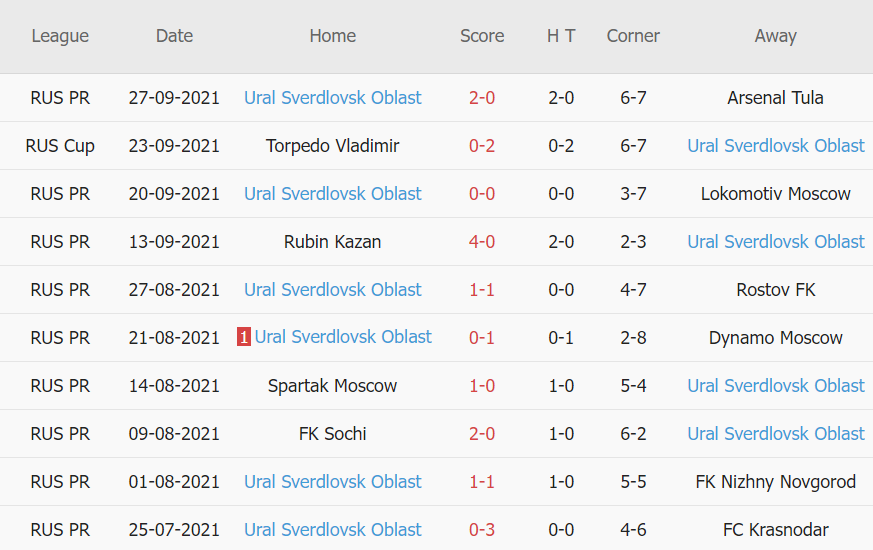Click the Score column header
Image resolution: width=873 pixels, height=550 pixels.
(482, 36)
